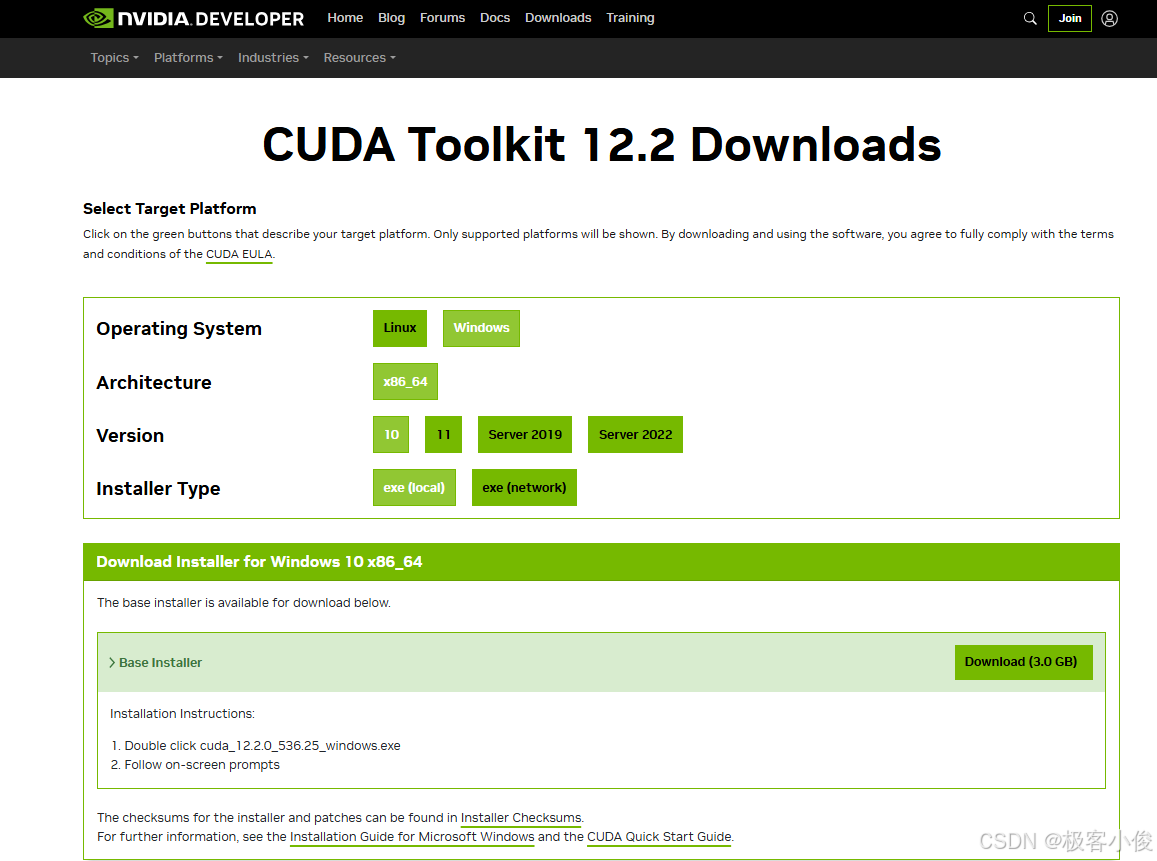The height and width of the screenshot is (861, 1157).
Task: Expand the Platforms dropdown menu
Action: tap(188, 58)
